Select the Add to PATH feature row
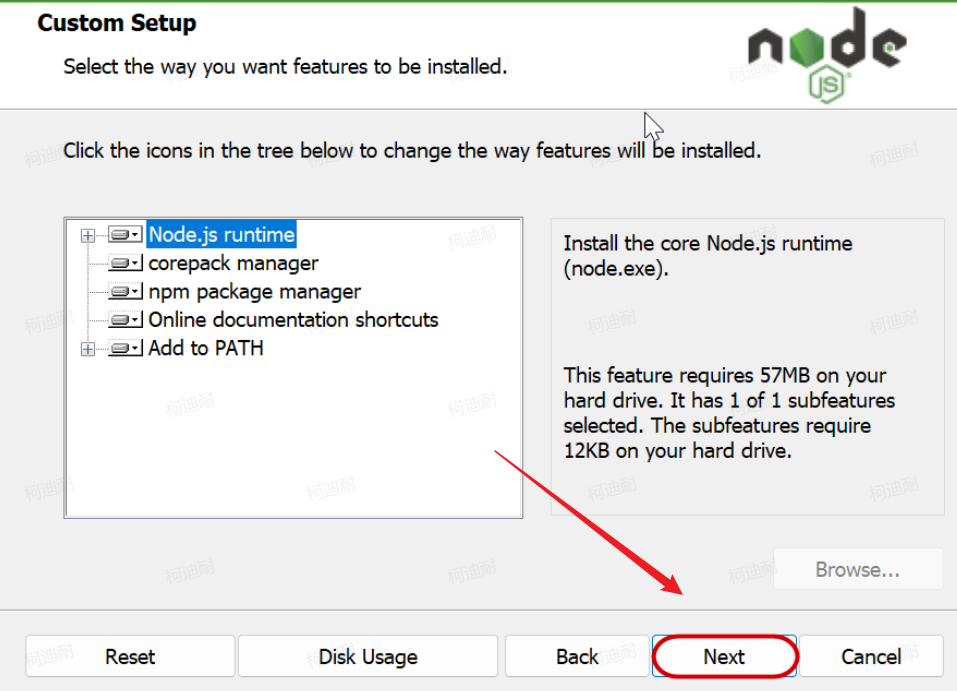The width and height of the screenshot is (957, 691). click(206, 348)
